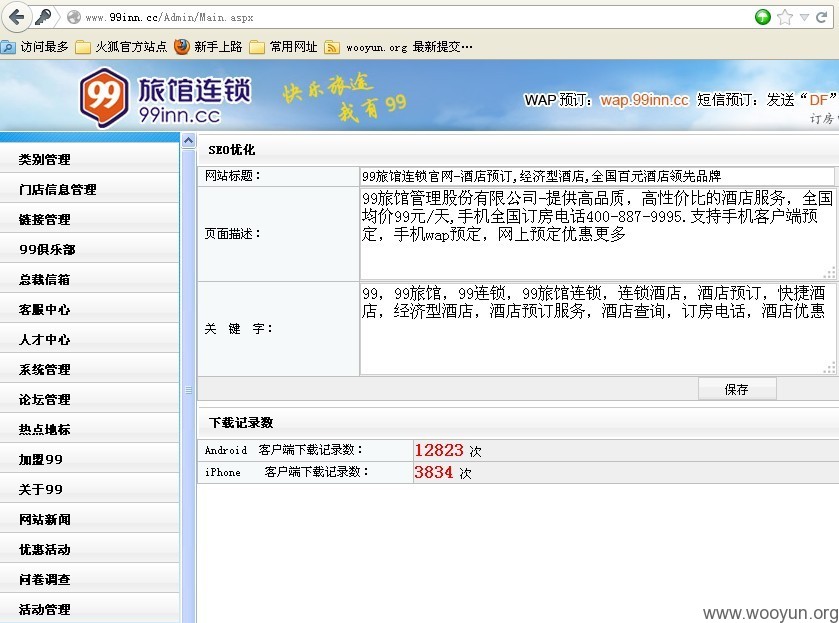
Task: Open the wap.99inn.cc link in header
Action: [644, 100]
